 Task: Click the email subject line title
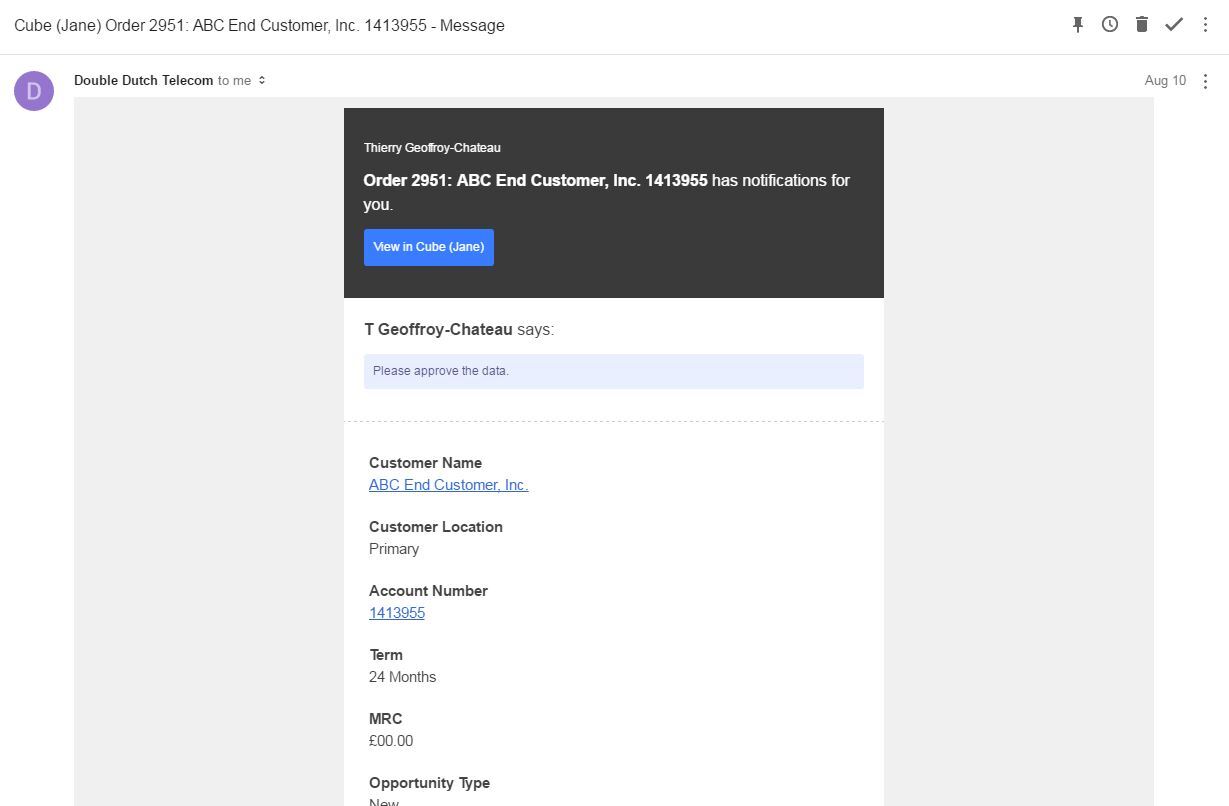coord(259,26)
